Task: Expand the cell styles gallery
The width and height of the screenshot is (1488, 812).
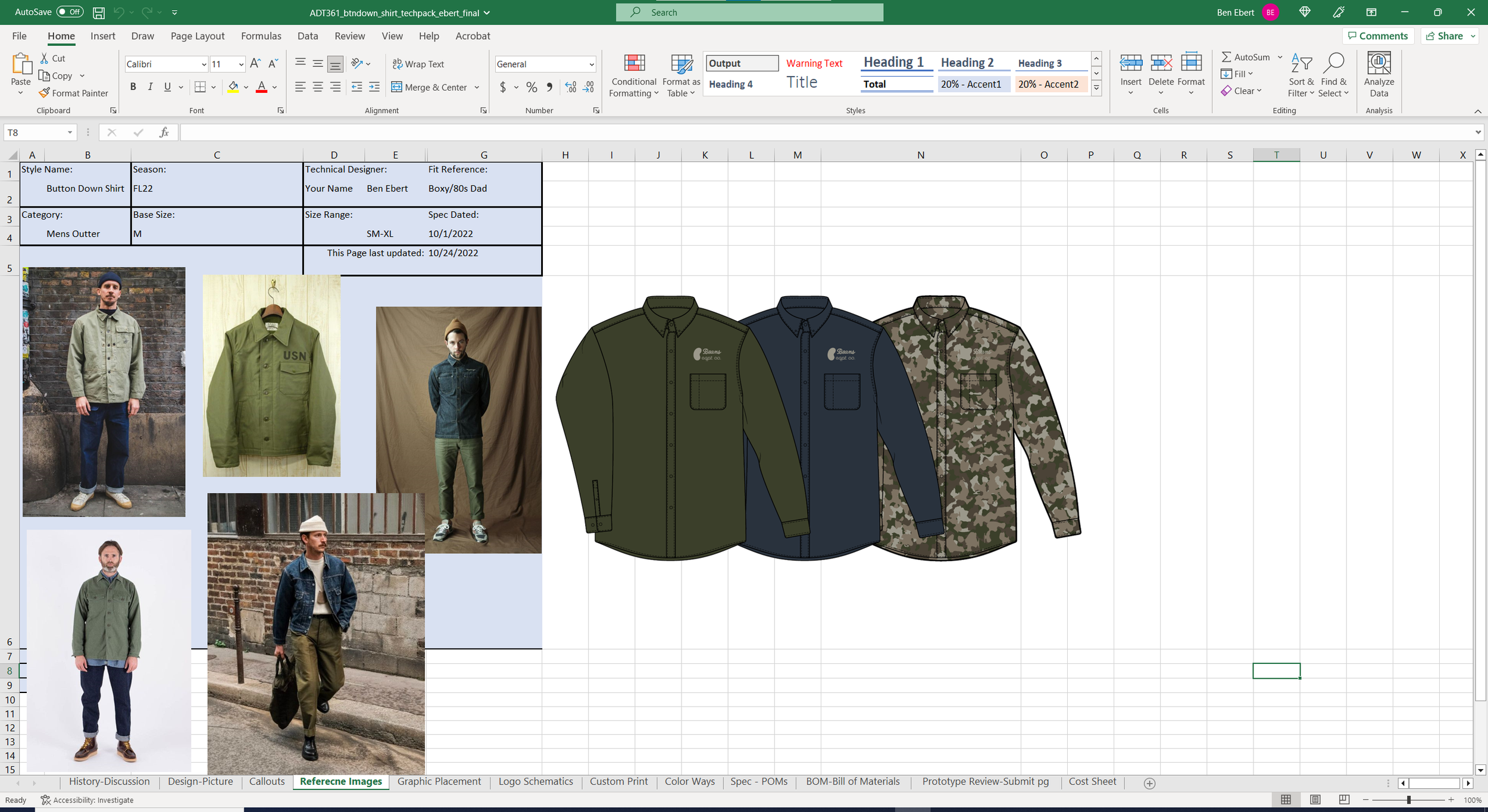Action: click(x=1096, y=88)
